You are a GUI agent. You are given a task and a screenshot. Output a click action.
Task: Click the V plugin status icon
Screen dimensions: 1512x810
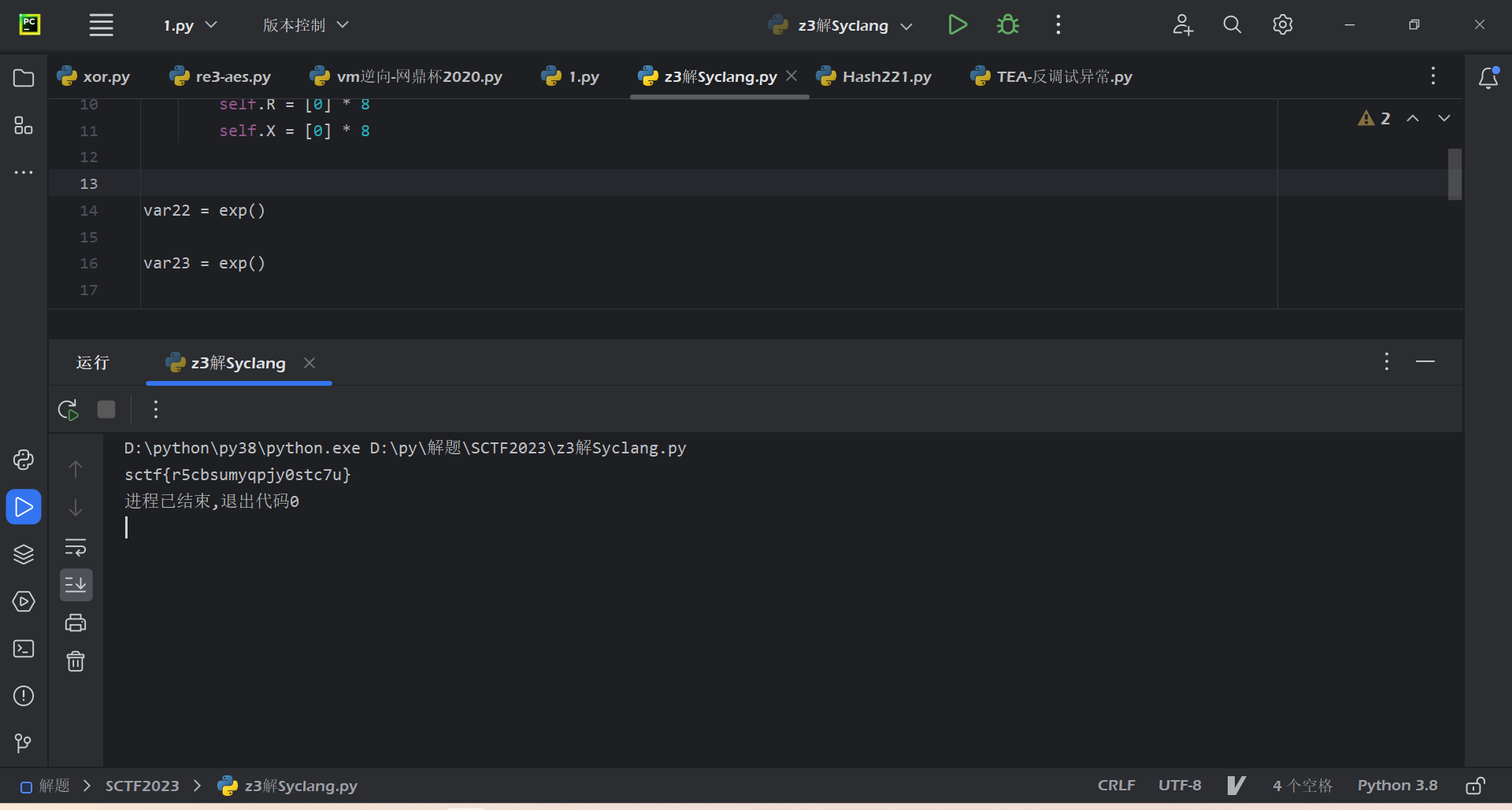pos(1236,786)
